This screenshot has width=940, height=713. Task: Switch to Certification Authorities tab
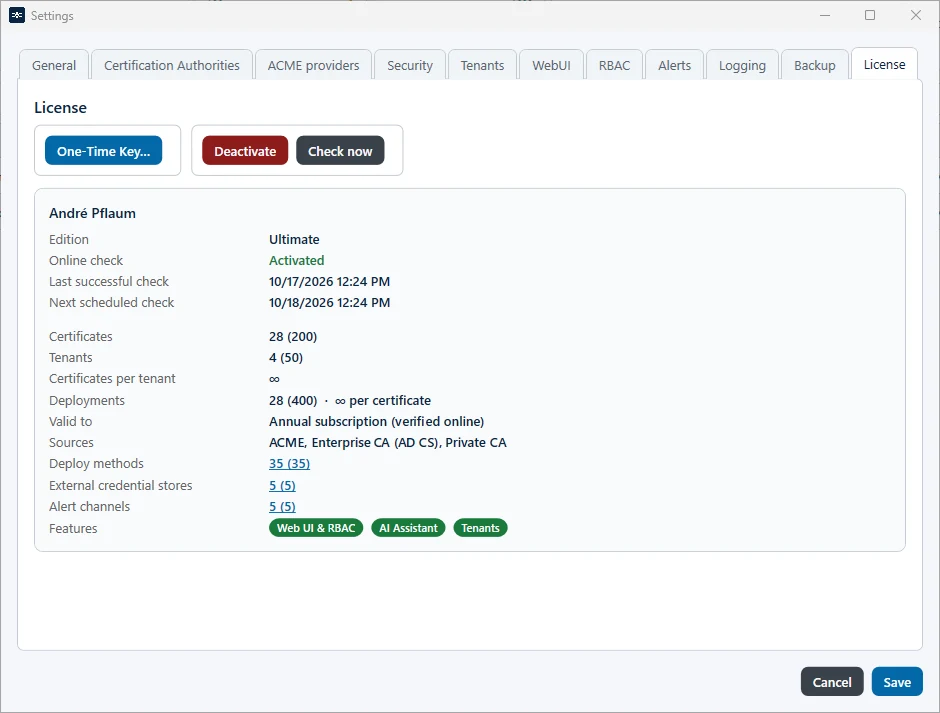click(x=171, y=65)
